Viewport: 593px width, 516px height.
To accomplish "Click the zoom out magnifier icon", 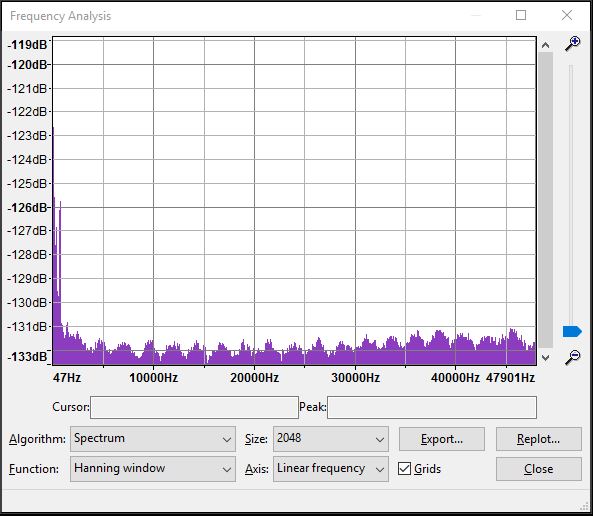I will [573, 357].
